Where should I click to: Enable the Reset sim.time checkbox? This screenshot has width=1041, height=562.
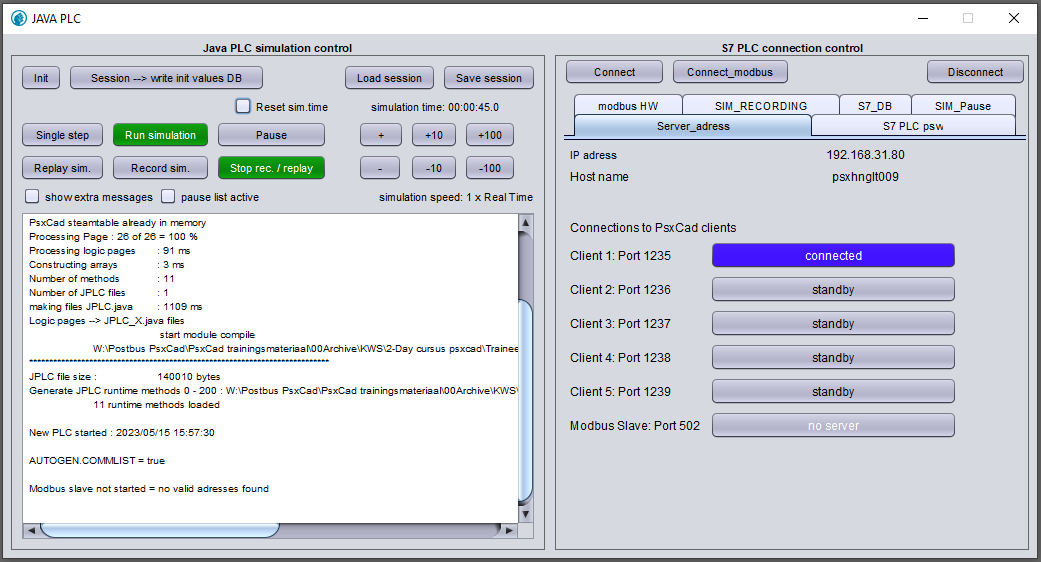[243, 106]
